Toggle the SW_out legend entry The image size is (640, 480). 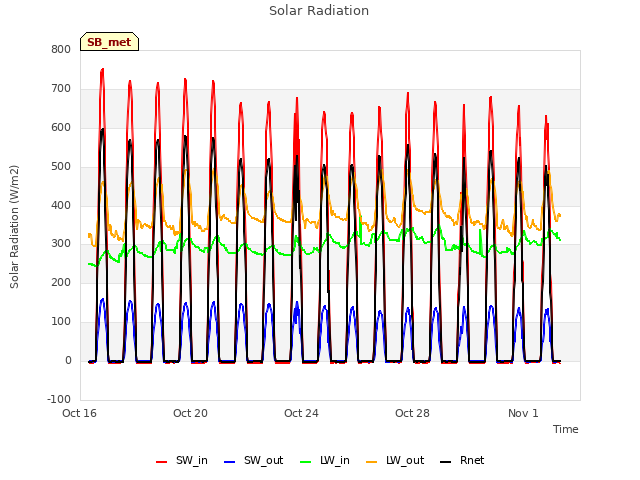click(253, 460)
